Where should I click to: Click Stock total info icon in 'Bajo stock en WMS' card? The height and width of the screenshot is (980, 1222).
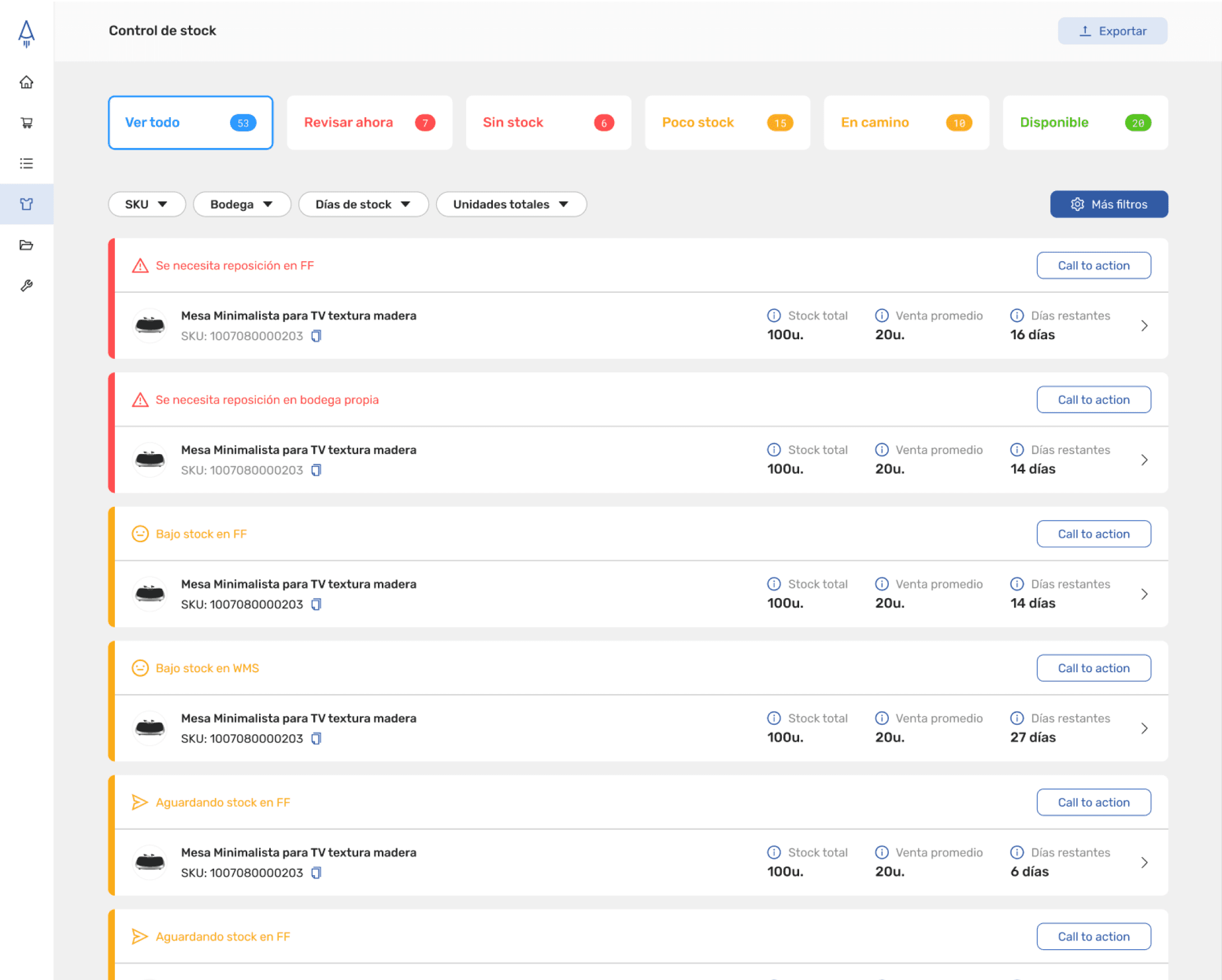pos(774,718)
